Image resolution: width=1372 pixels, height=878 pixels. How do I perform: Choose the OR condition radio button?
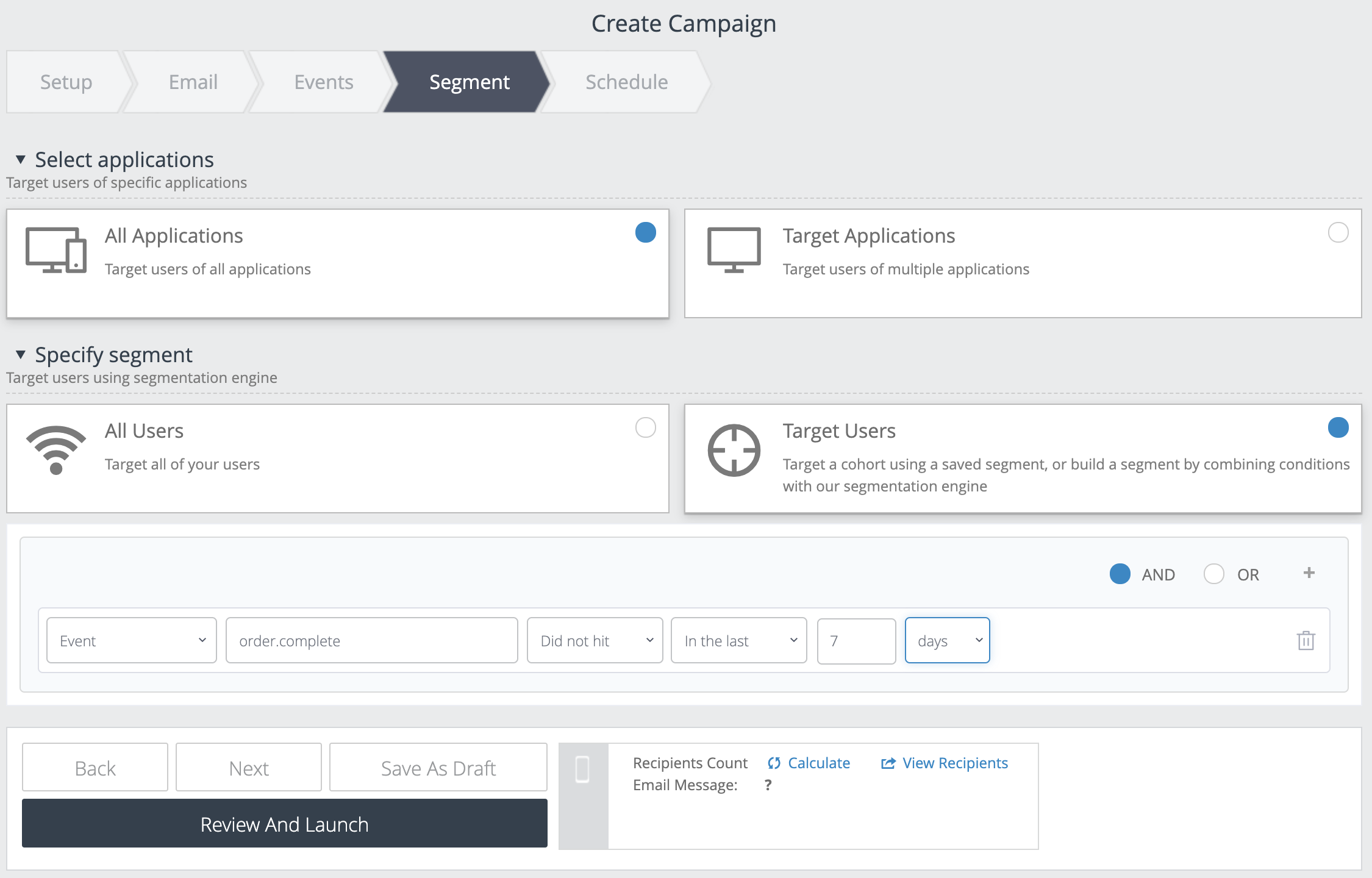(x=1213, y=574)
